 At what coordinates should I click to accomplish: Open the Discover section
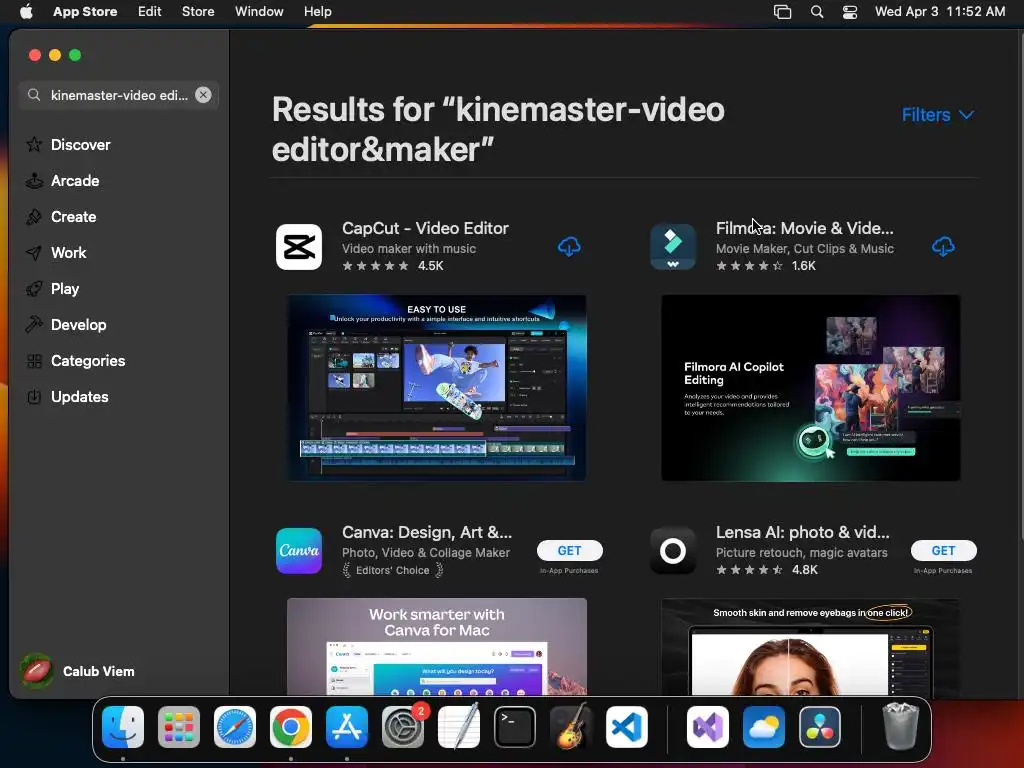(80, 144)
